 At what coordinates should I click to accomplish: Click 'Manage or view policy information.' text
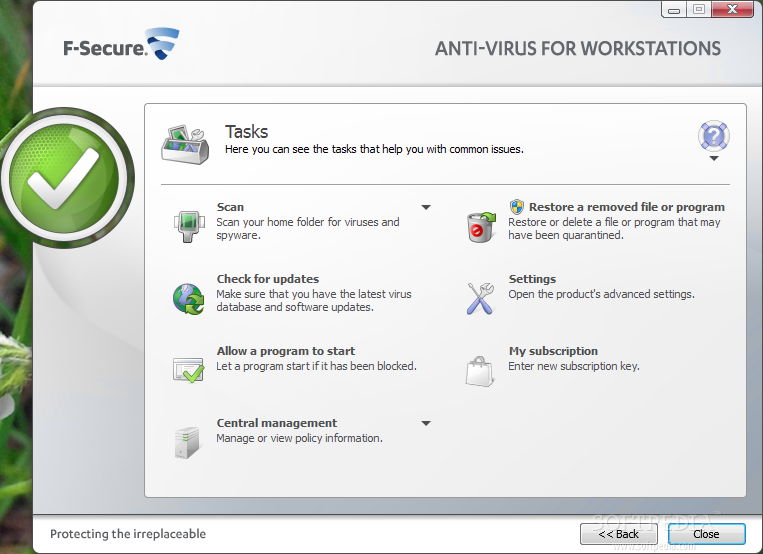[299, 438]
